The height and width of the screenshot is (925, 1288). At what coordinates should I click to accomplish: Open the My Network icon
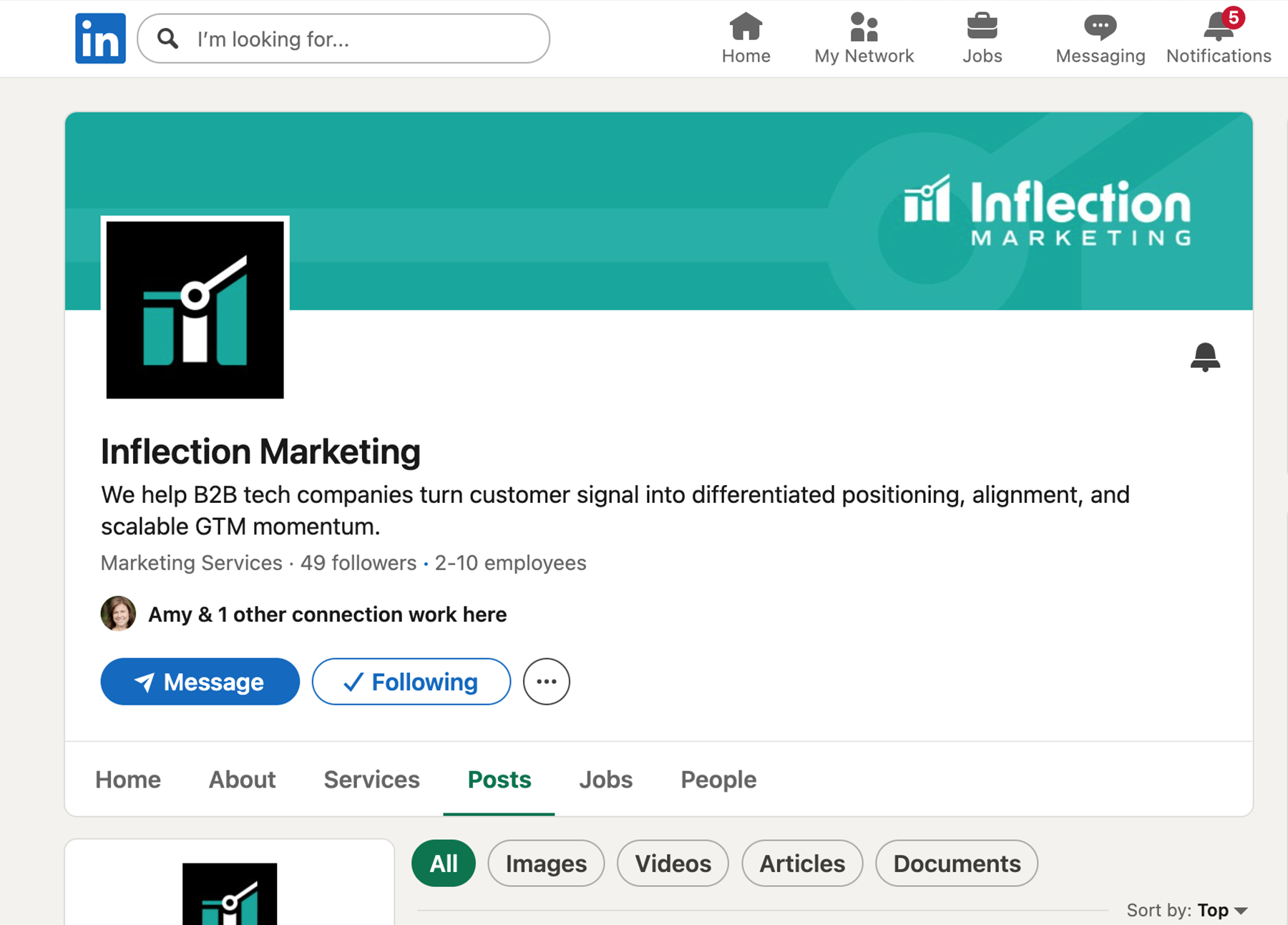pos(864,26)
